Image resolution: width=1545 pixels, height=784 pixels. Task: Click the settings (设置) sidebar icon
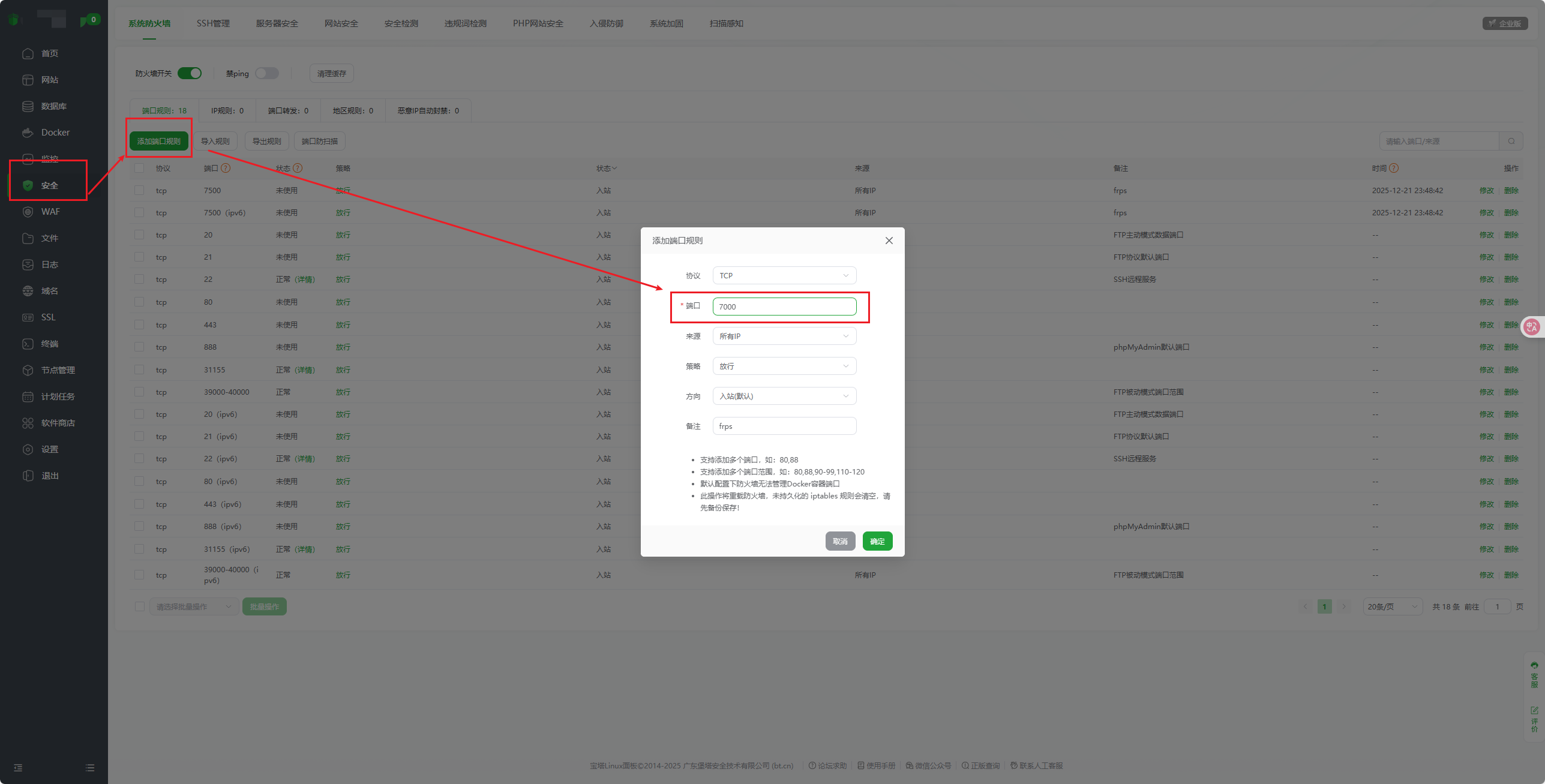tap(28, 449)
